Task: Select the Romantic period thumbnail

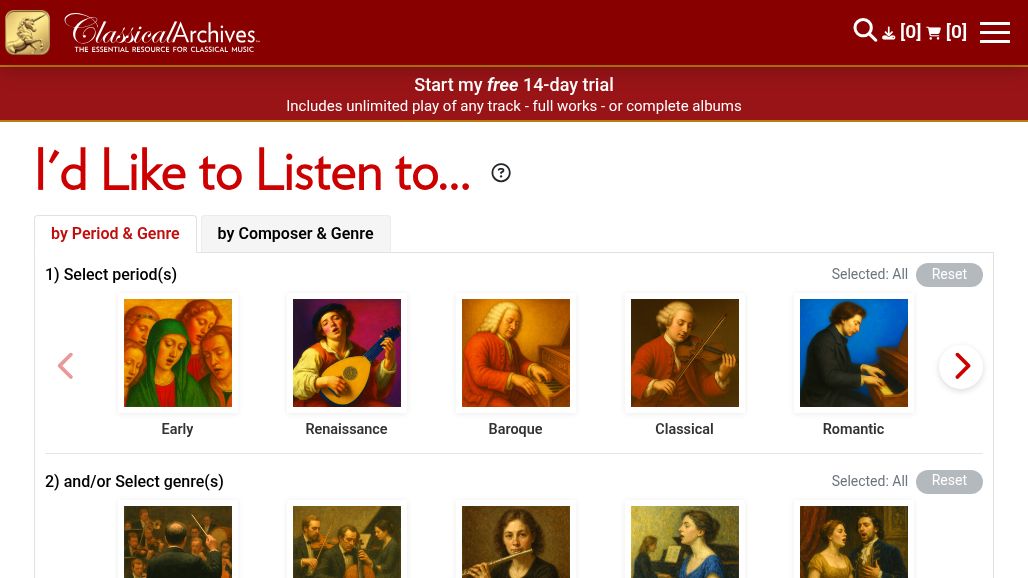Action: point(854,353)
